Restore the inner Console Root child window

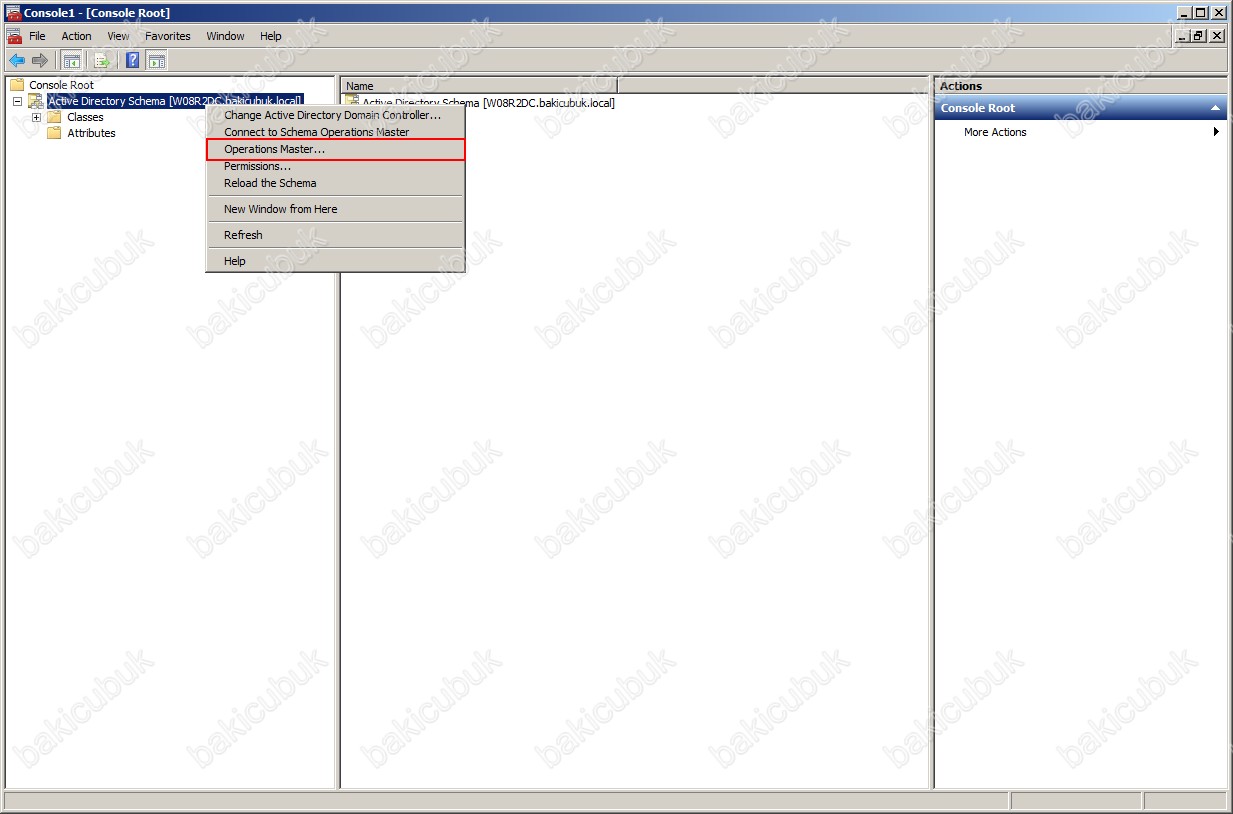click(1200, 36)
